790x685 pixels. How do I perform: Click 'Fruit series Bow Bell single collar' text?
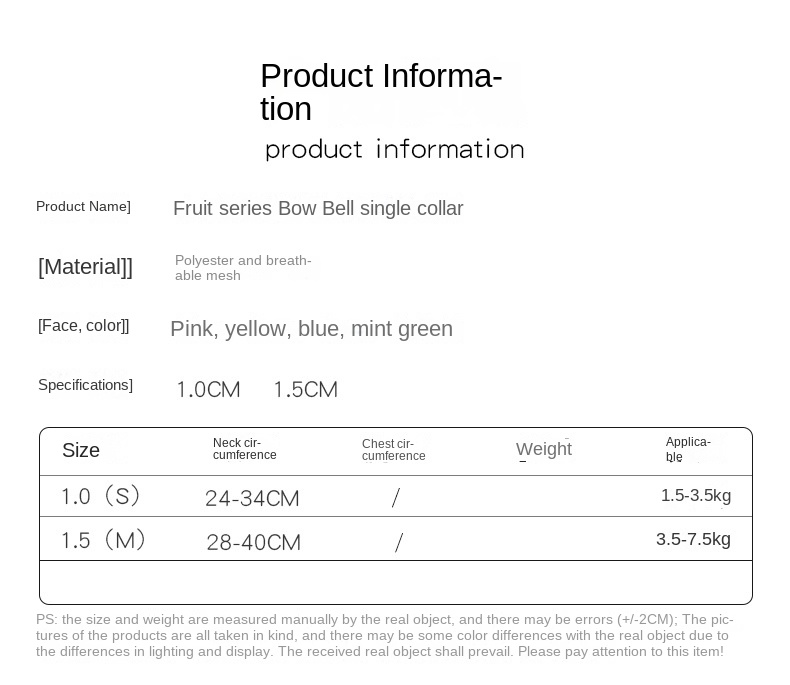(x=318, y=208)
